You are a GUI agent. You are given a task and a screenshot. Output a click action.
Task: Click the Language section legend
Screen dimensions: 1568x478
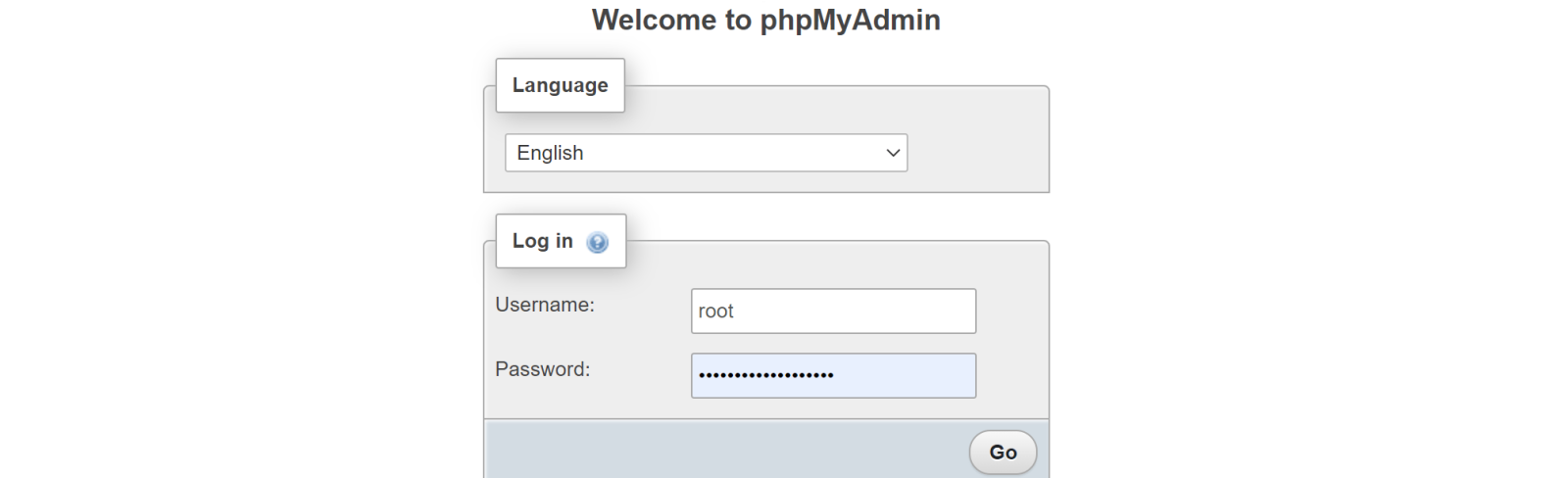coord(560,85)
